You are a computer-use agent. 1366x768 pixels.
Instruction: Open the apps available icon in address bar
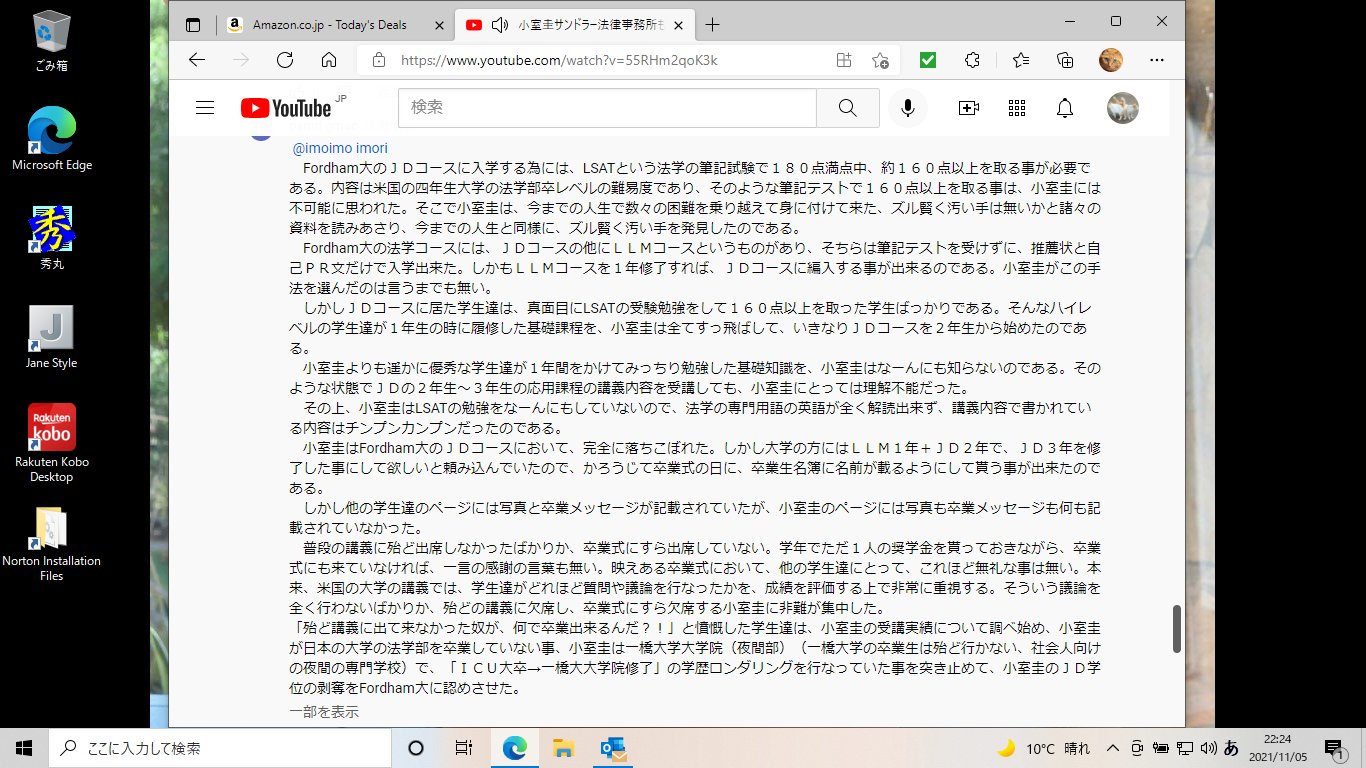[844, 60]
